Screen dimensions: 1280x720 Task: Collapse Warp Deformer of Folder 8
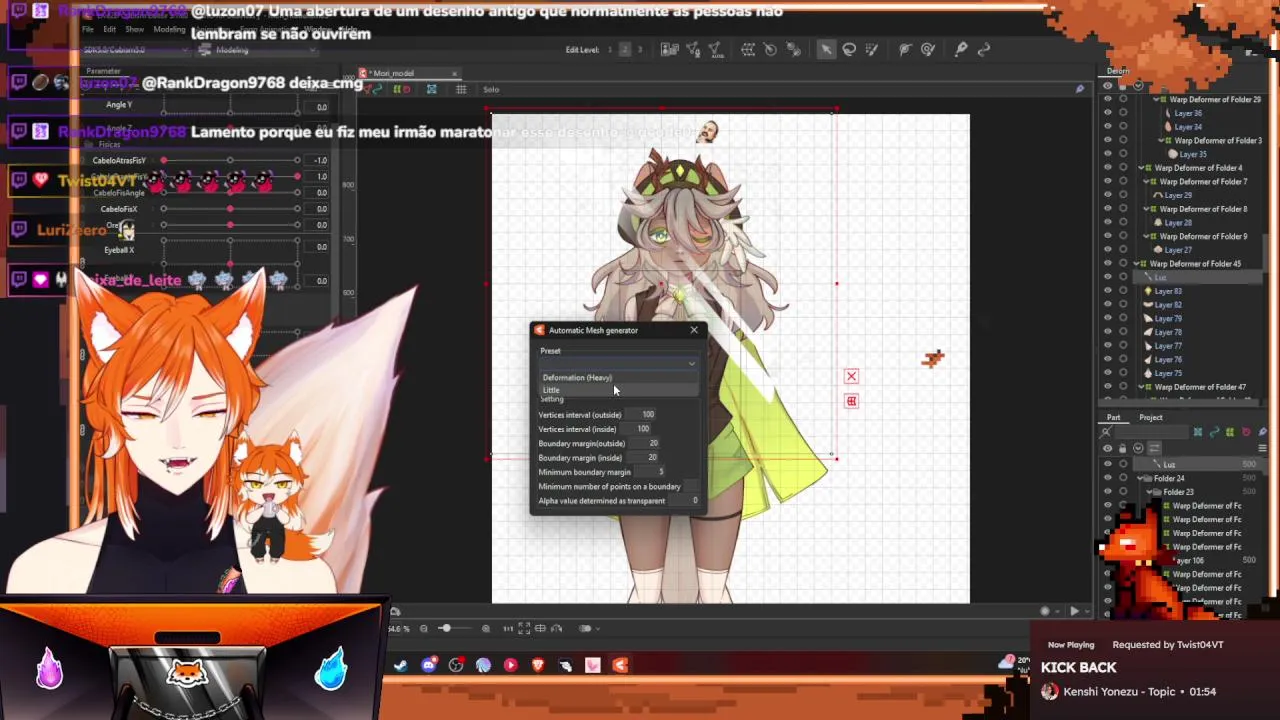(1147, 209)
